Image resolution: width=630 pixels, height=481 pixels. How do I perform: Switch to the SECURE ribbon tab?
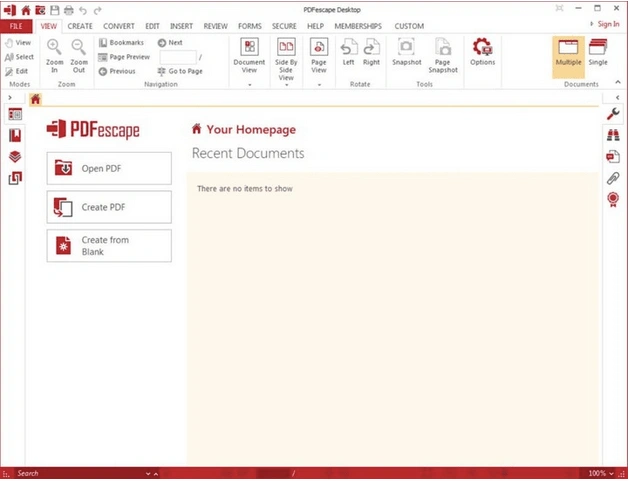(284, 26)
